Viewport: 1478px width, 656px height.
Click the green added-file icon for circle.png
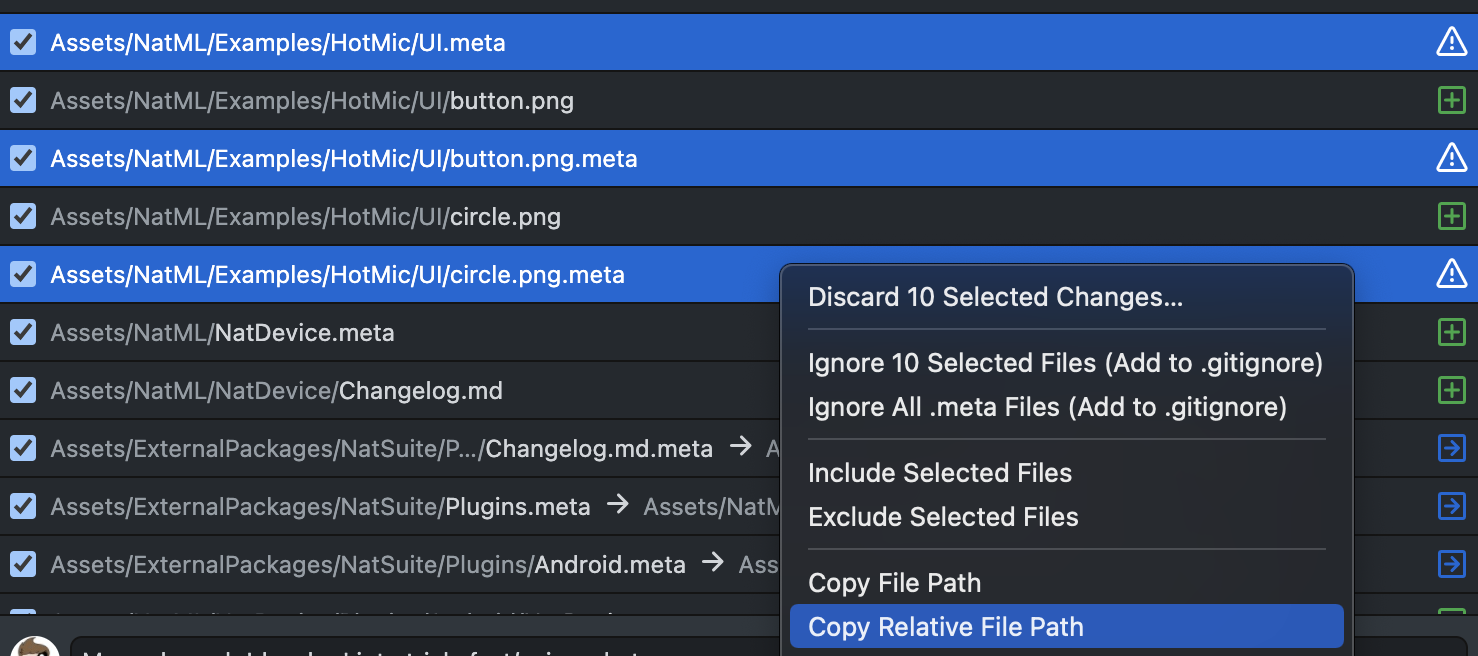coord(1451,216)
